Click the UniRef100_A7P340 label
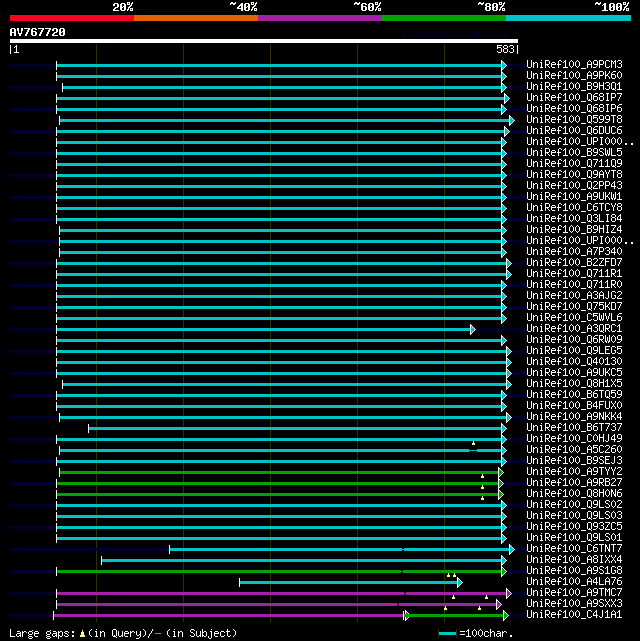The width and height of the screenshot is (640, 641). tap(574, 251)
